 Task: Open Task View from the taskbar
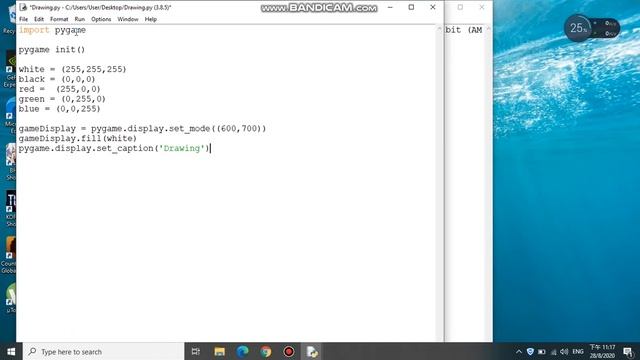196,351
